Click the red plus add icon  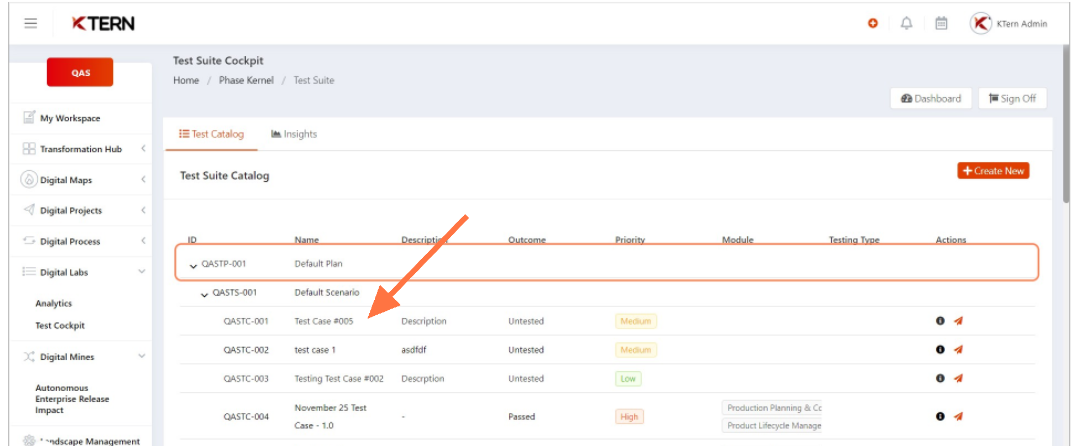coord(872,23)
